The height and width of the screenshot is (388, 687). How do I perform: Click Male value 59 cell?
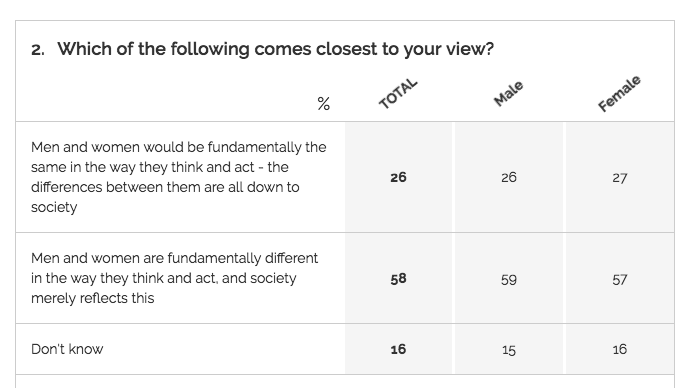pyautogui.click(x=509, y=279)
